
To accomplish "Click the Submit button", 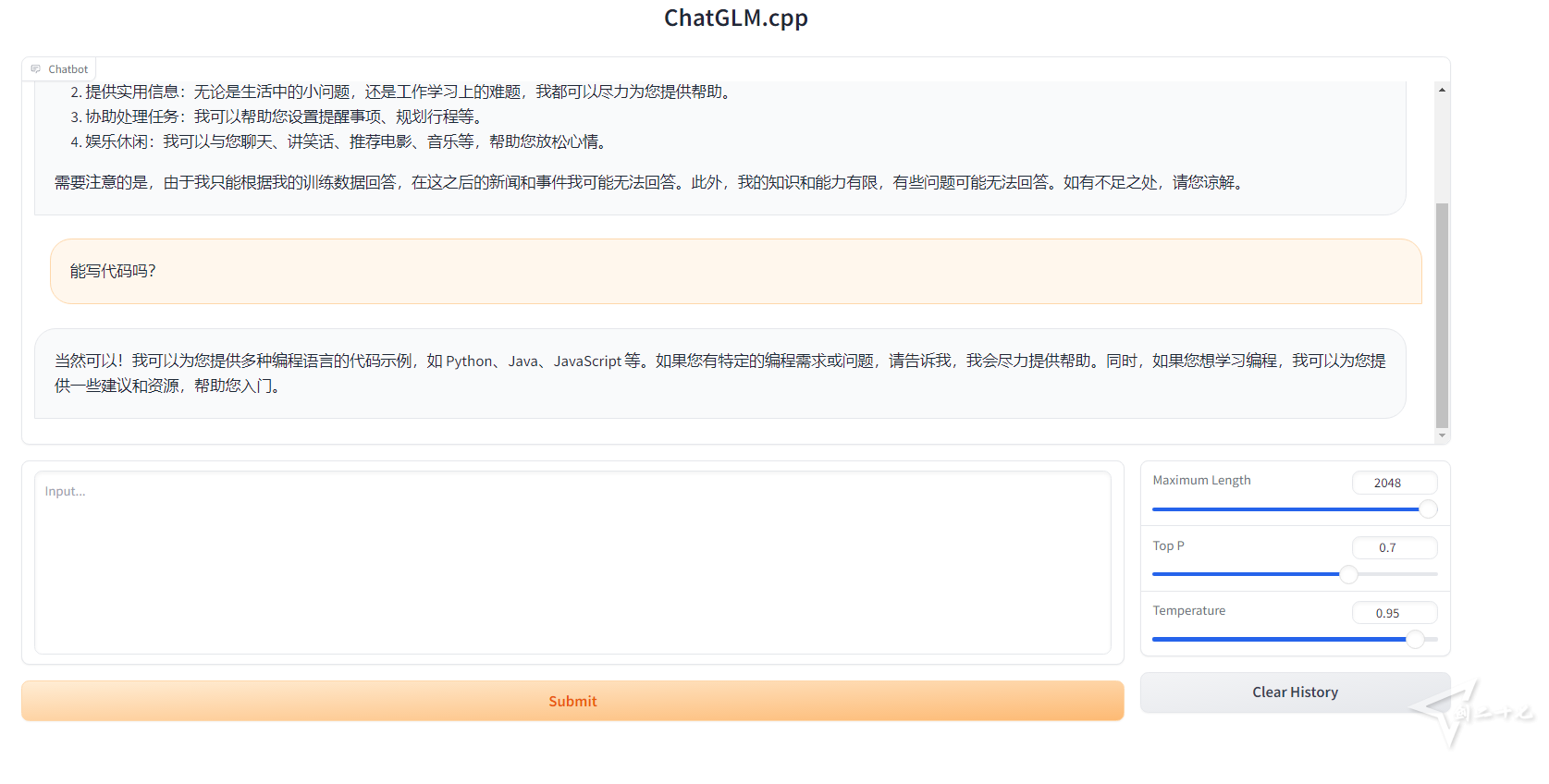I will [x=572, y=701].
